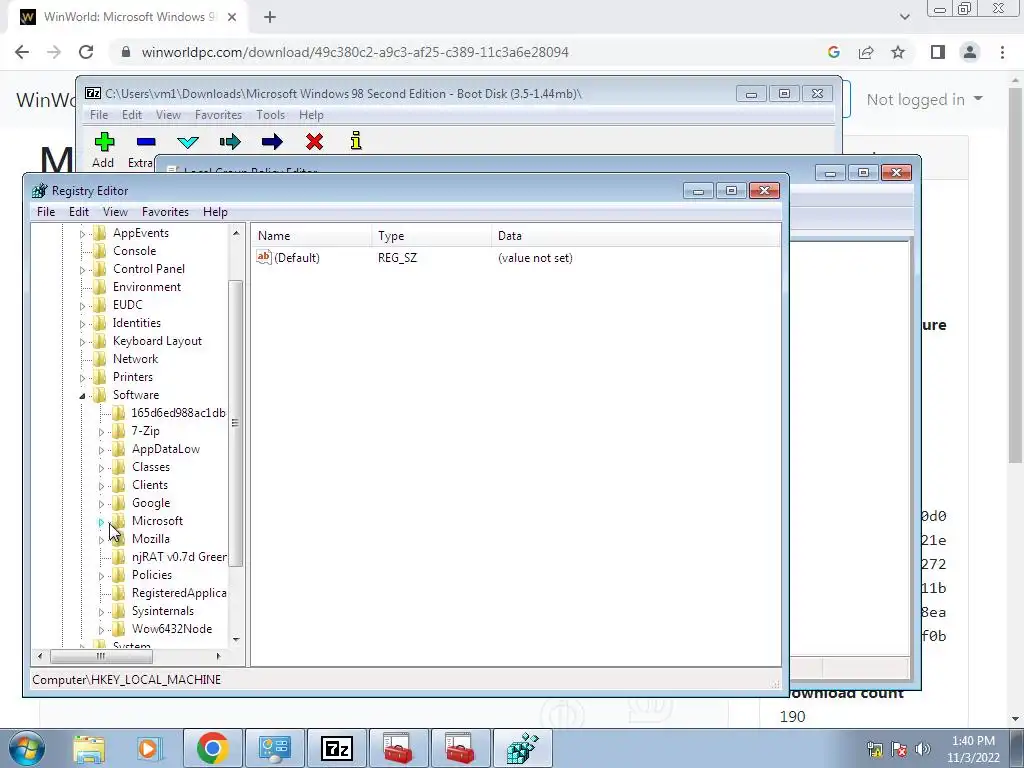Screen dimensions: 1024x768
Task: Click the 7-Zip Add green plus icon
Action: pos(104,142)
